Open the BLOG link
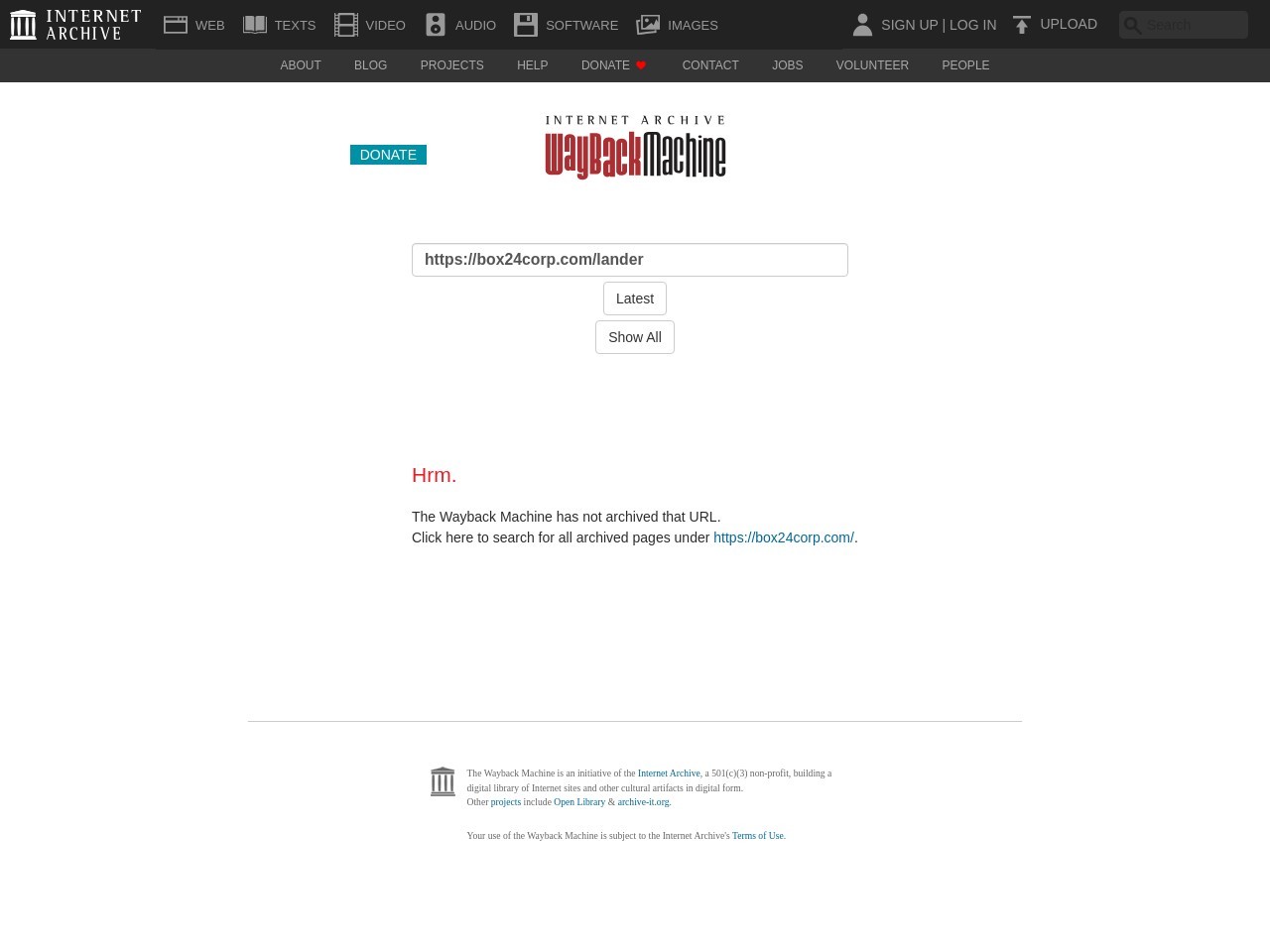The height and width of the screenshot is (952, 1270). (x=370, y=65)
